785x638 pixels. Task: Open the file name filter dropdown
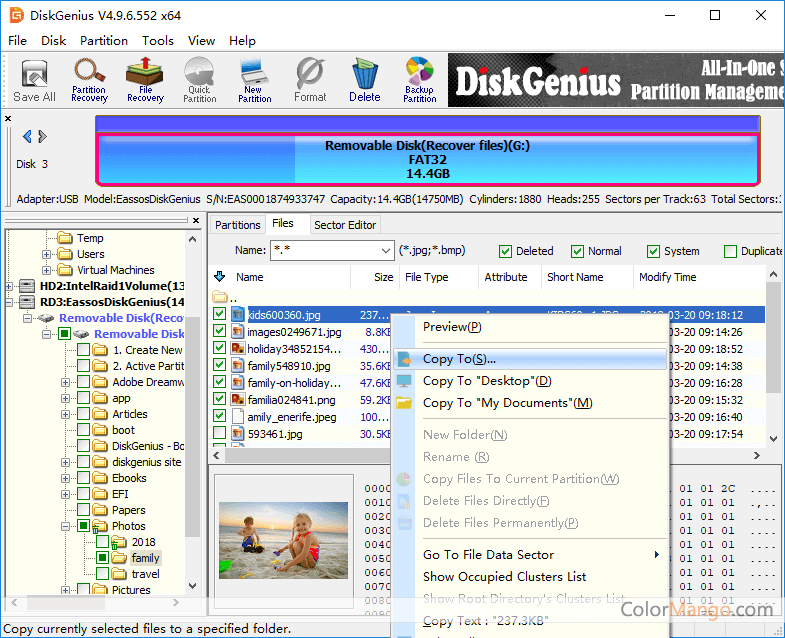386,251
